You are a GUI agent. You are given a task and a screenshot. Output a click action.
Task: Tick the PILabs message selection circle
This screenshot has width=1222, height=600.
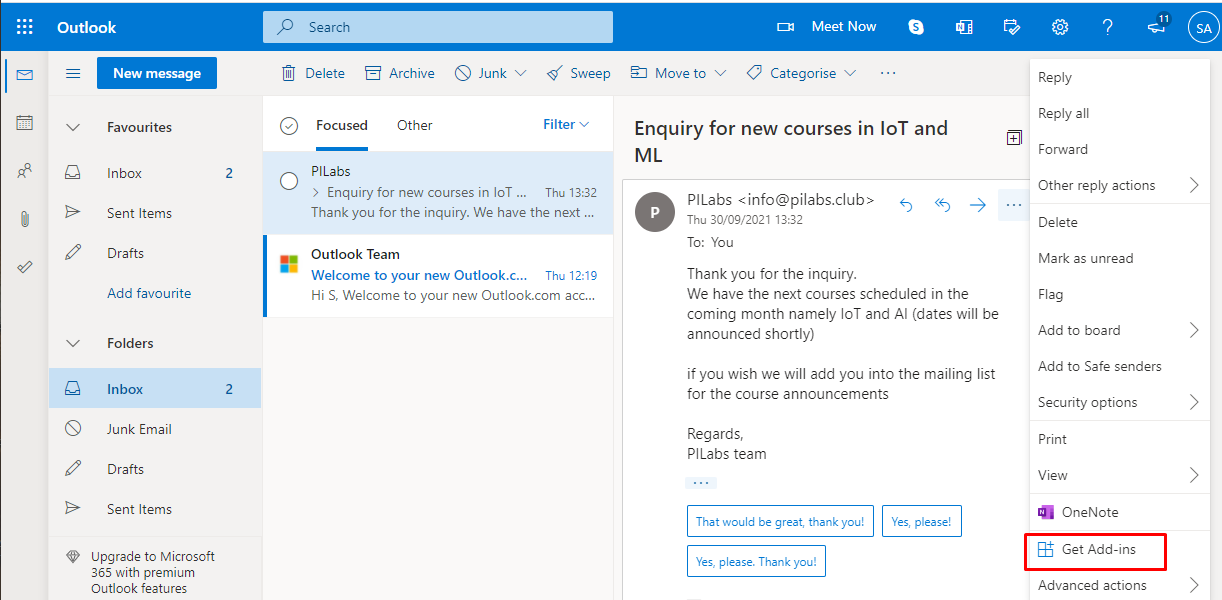(289, 181)
